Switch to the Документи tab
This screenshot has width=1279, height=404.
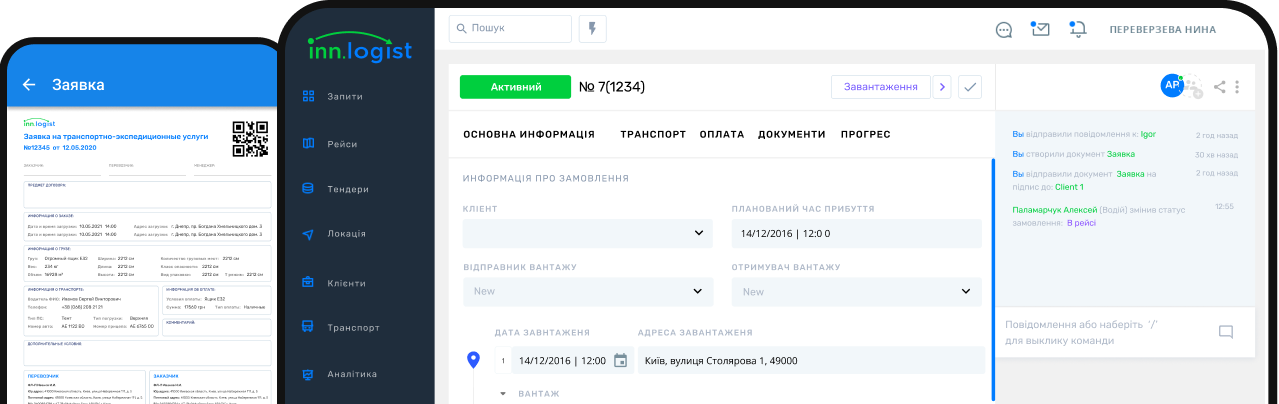791,134
